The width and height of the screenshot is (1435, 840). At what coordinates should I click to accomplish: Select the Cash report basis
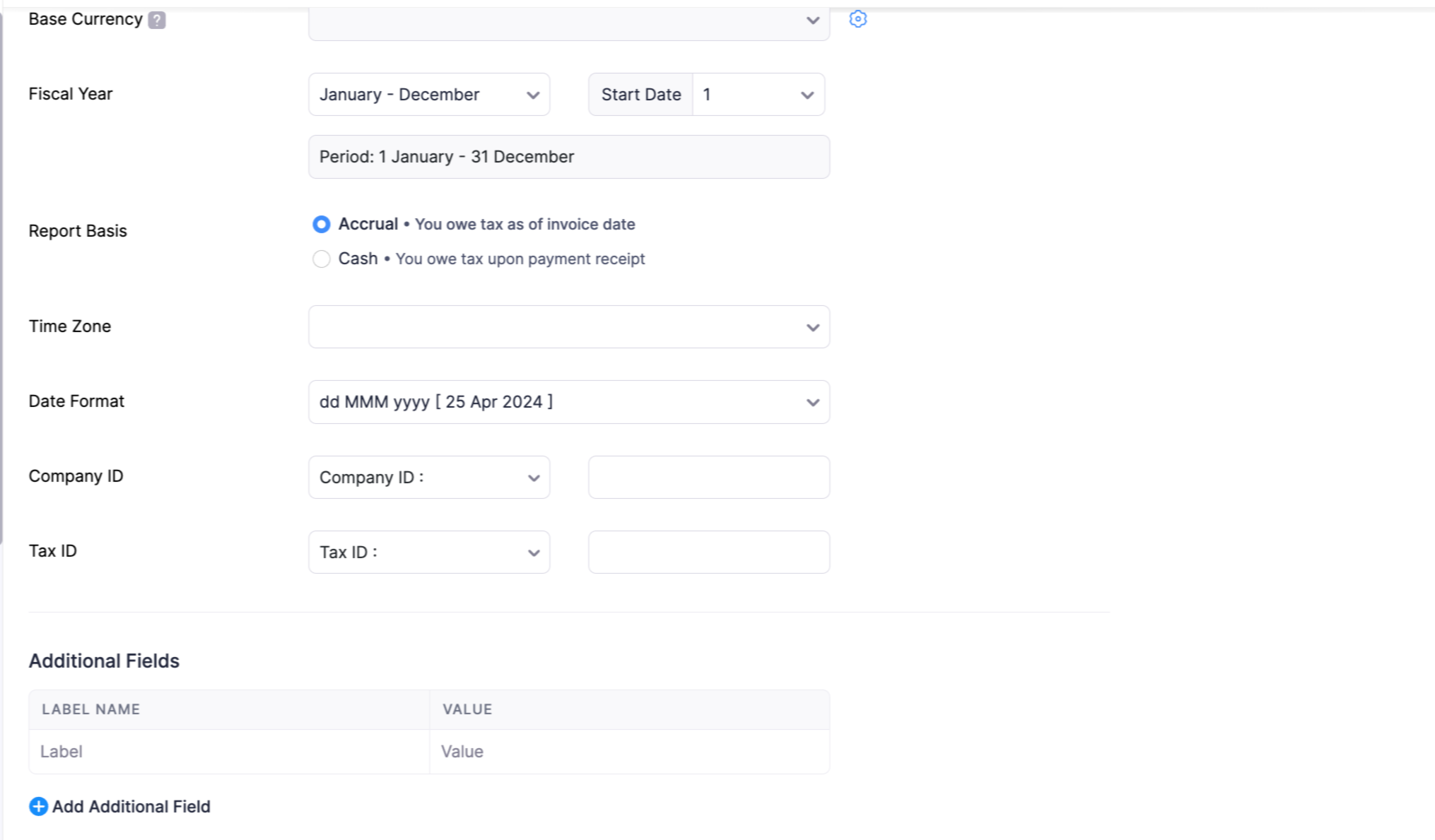click(322, 259)
